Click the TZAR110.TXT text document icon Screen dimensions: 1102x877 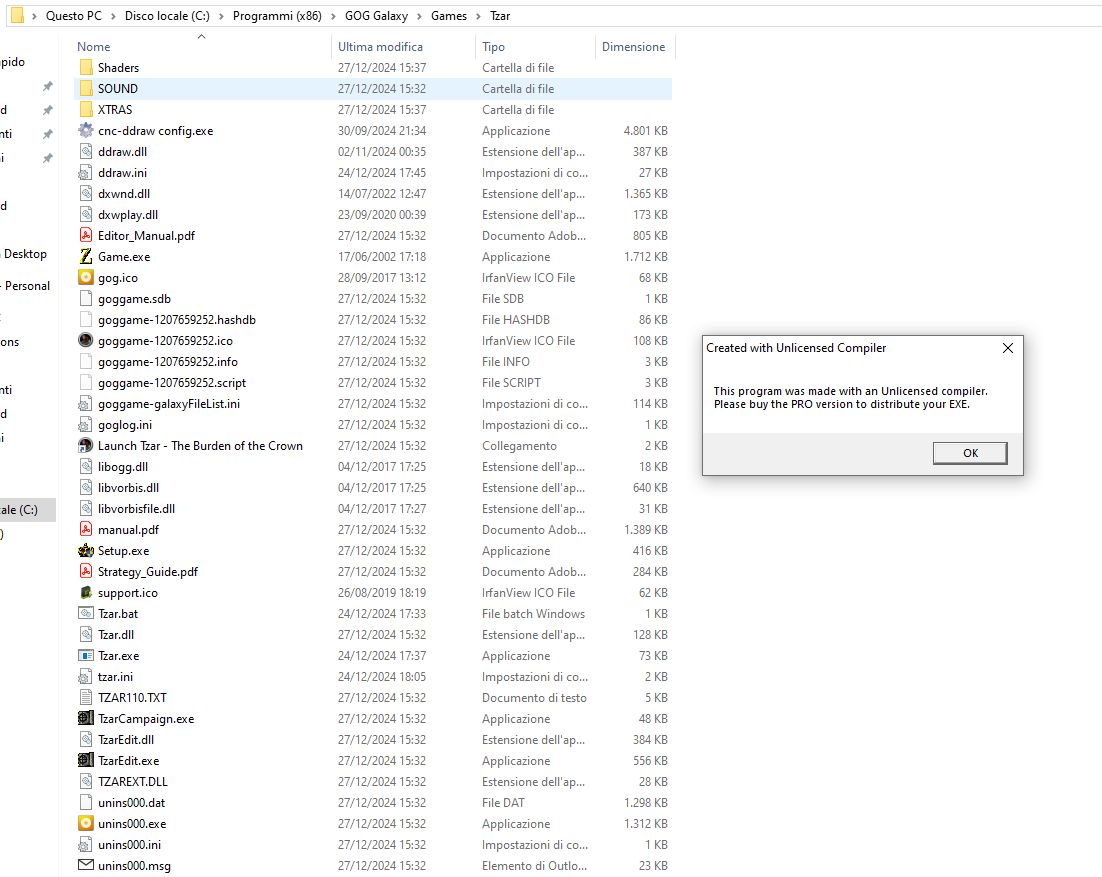(x=86, y=698)
